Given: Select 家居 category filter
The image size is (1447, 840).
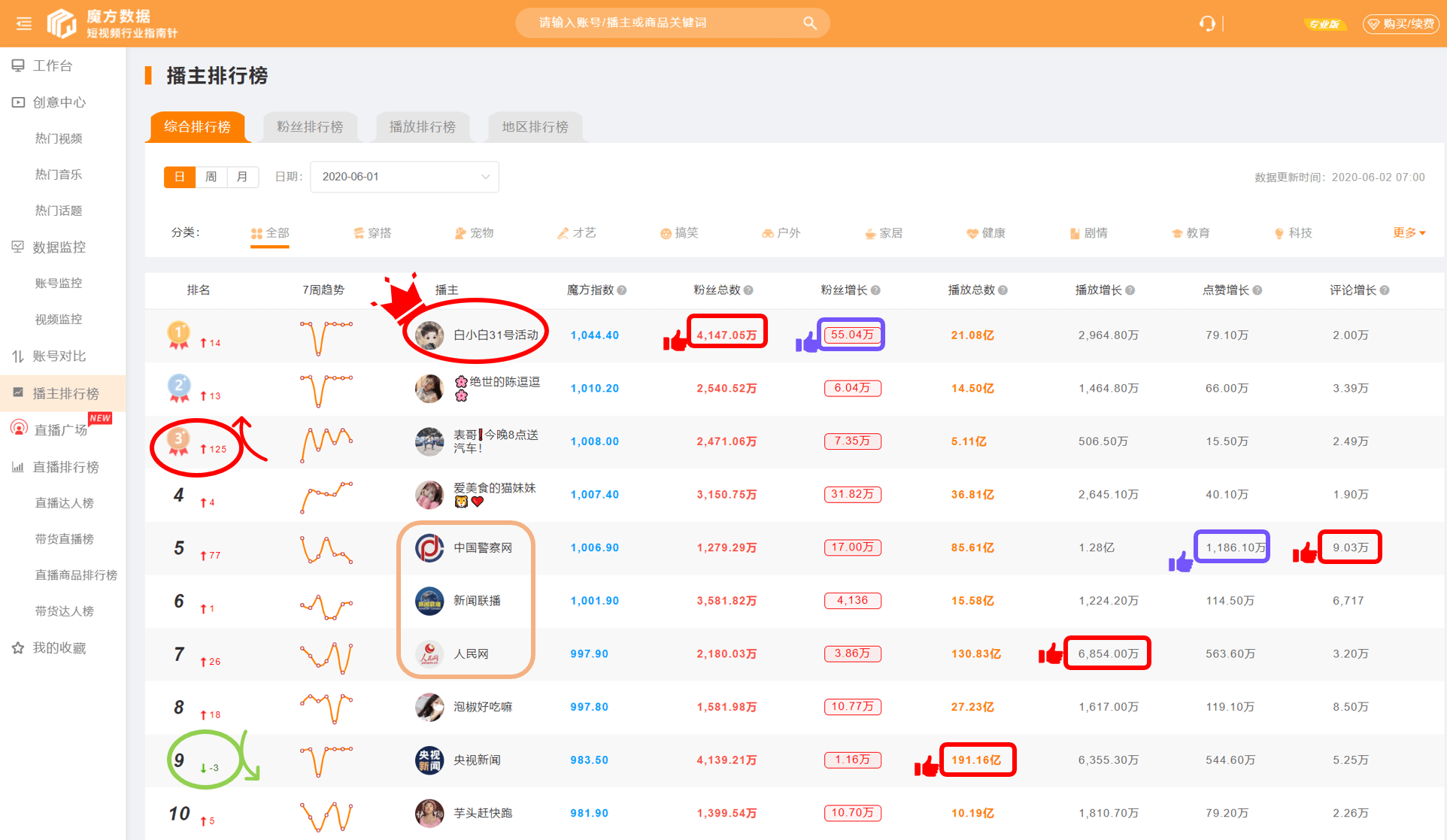Looking at the screenshot, I should click(x=884, y=233).
